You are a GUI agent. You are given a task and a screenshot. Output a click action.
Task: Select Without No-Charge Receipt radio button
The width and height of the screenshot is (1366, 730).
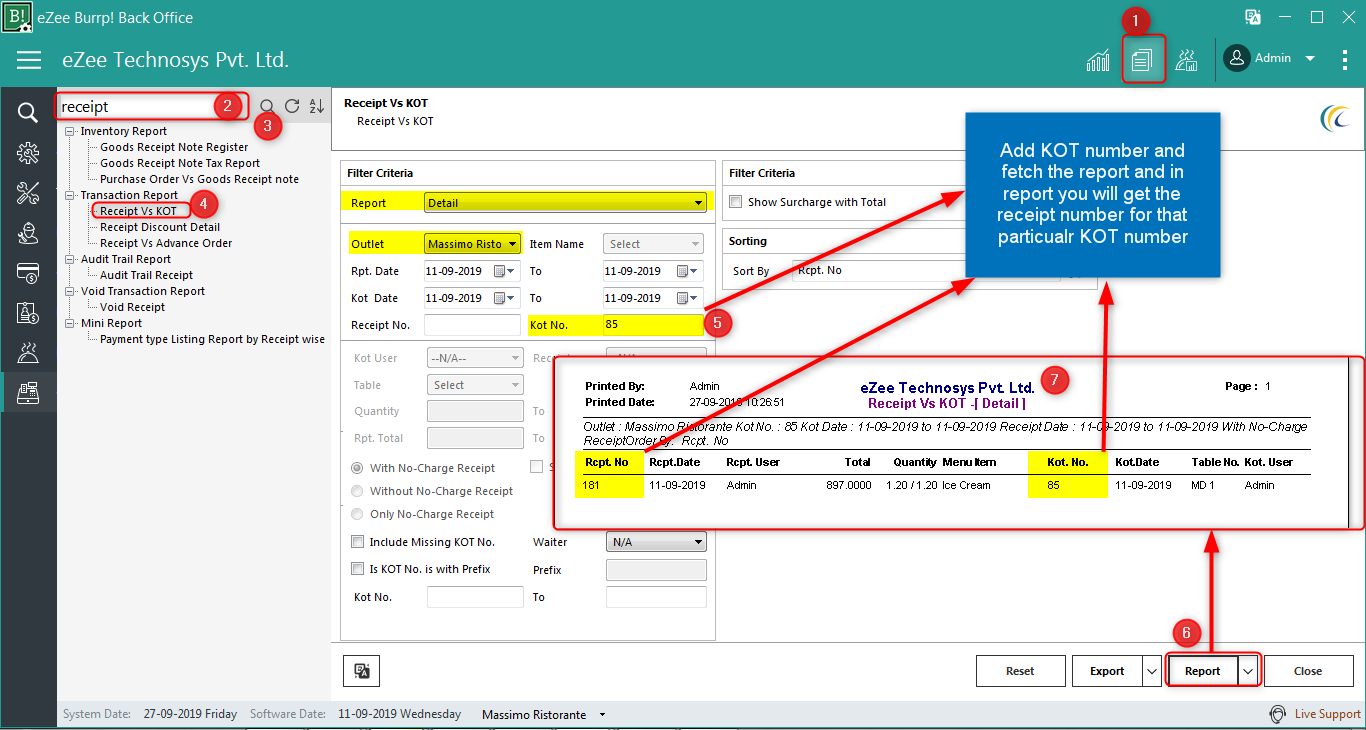coord(357,491)
